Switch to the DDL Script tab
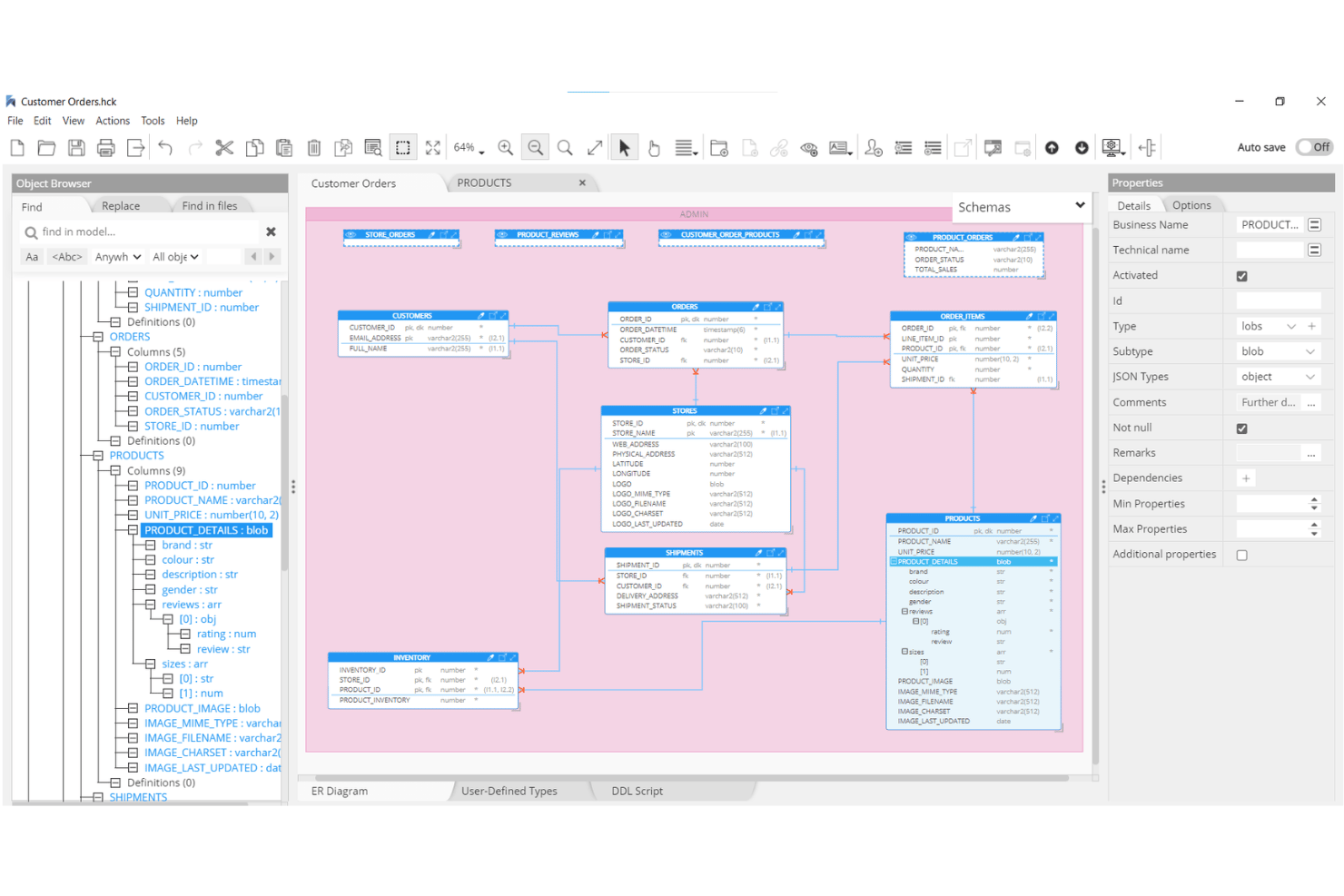This screenshot has width=1344, height=896. (x=637, y=792)
